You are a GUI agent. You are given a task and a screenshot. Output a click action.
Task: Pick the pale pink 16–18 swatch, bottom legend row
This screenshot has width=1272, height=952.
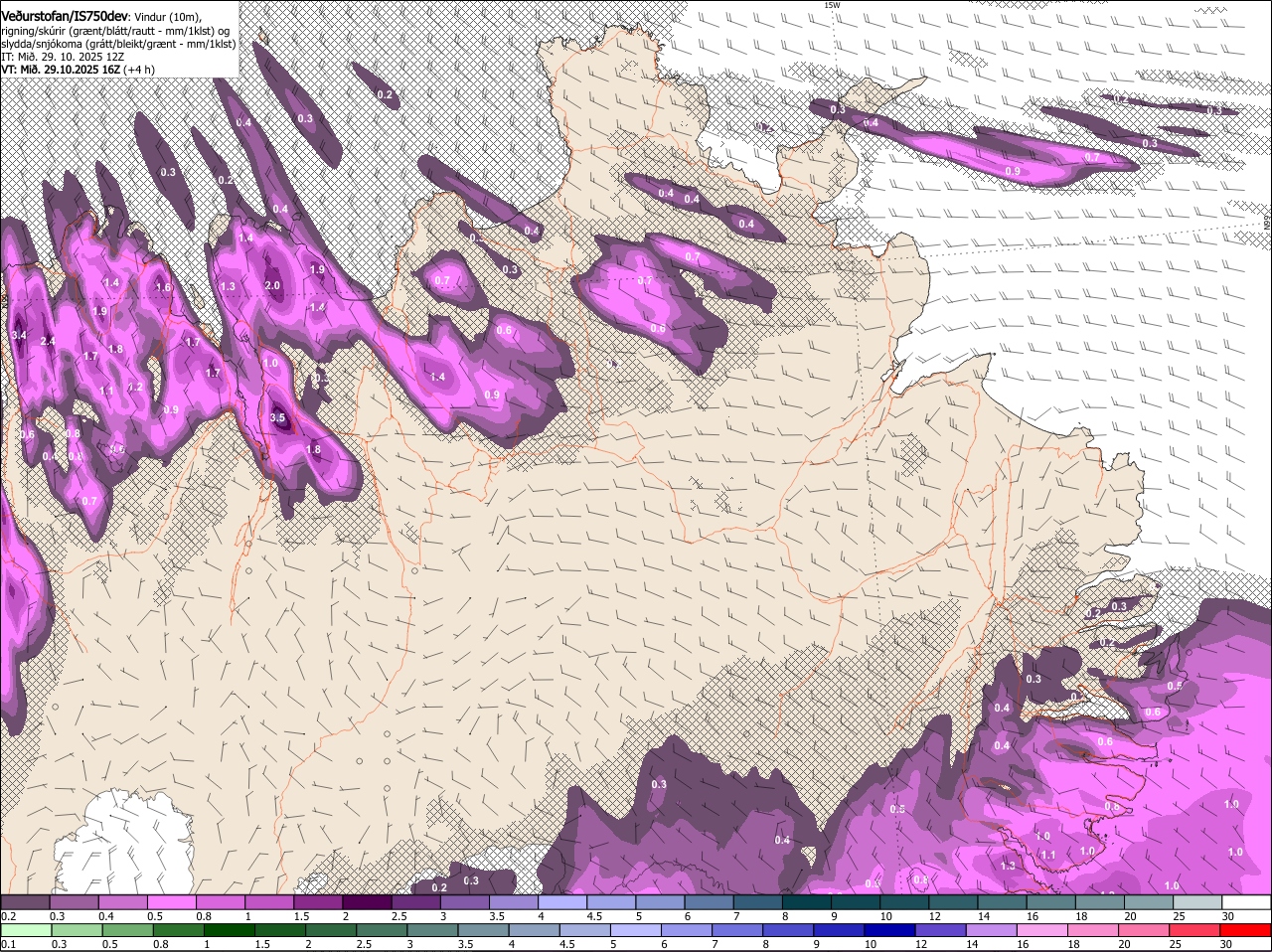coord(1043,930)
